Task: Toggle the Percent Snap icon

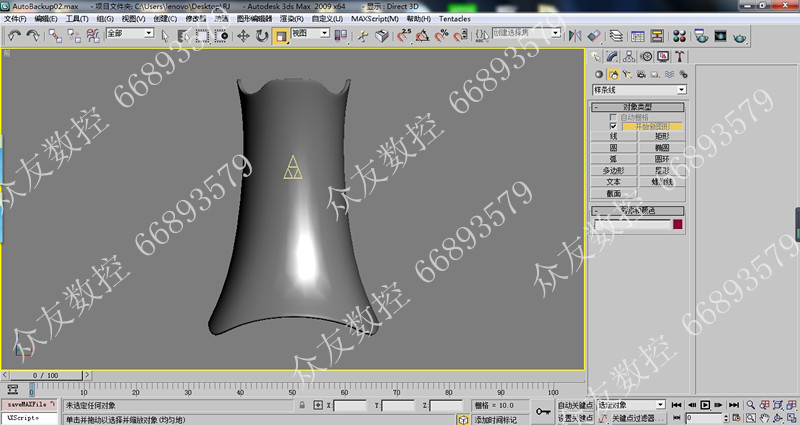Action: (441, 36)
